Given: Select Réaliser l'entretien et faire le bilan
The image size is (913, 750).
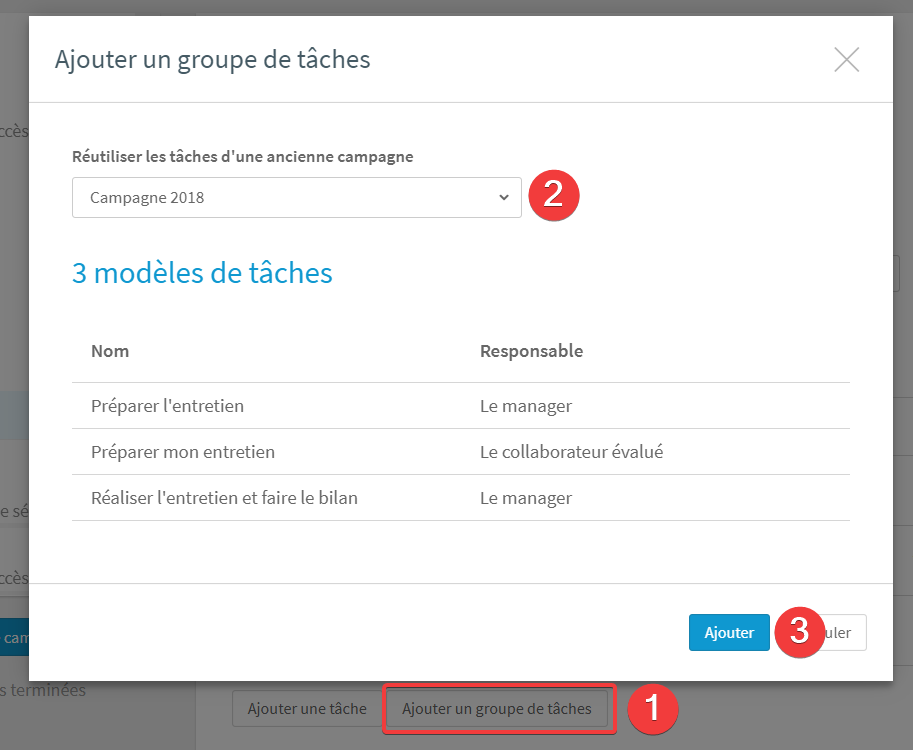Looking at the screenshot, I should [461, 498].
